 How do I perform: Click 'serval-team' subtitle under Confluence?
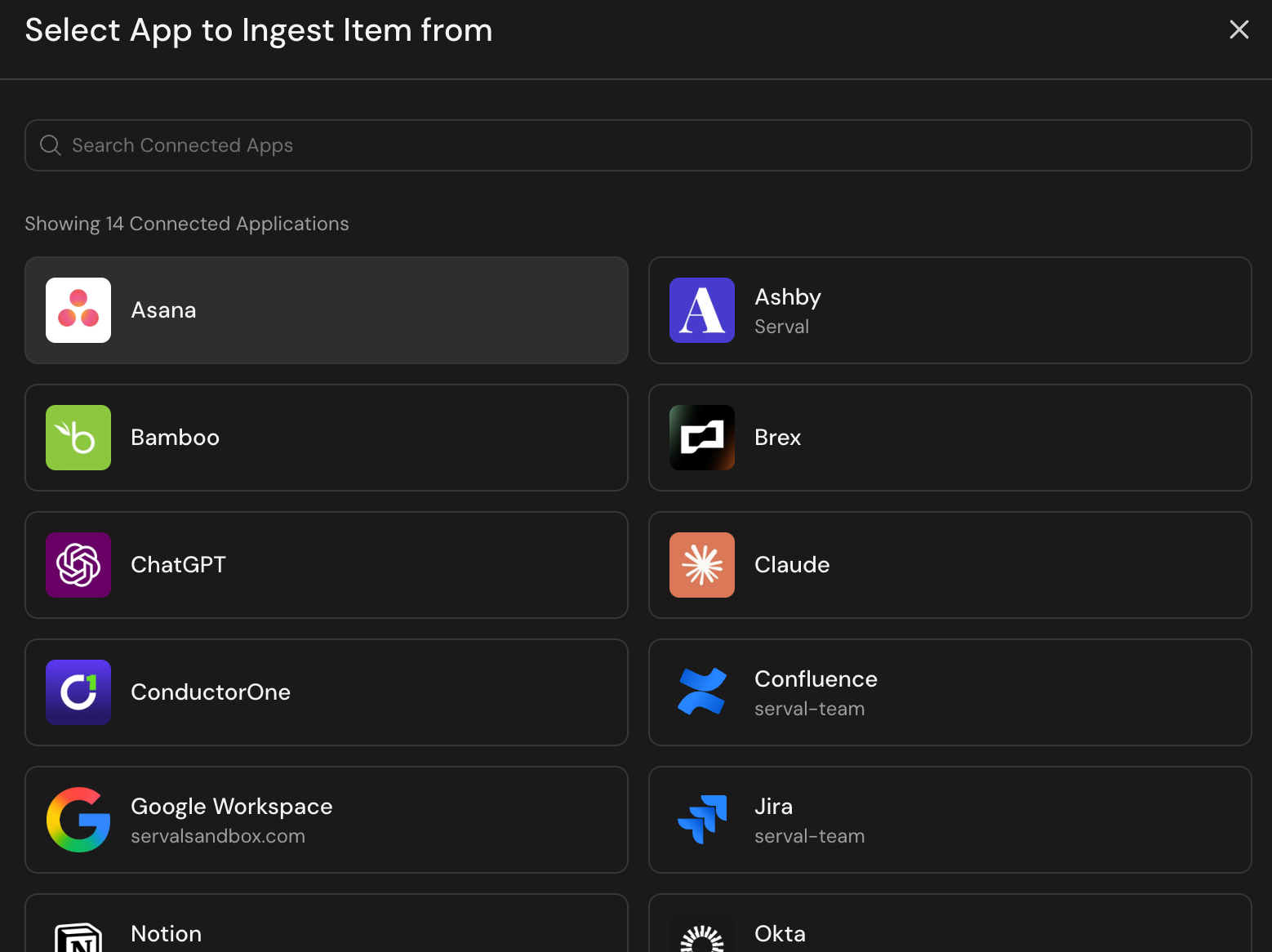point(809,709)
